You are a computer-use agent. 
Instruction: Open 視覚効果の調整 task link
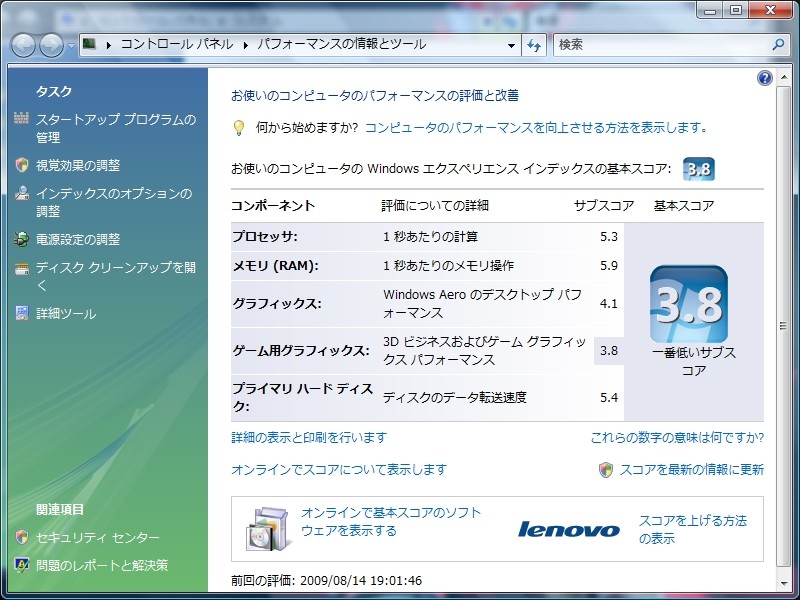click(x=78, y=165)
